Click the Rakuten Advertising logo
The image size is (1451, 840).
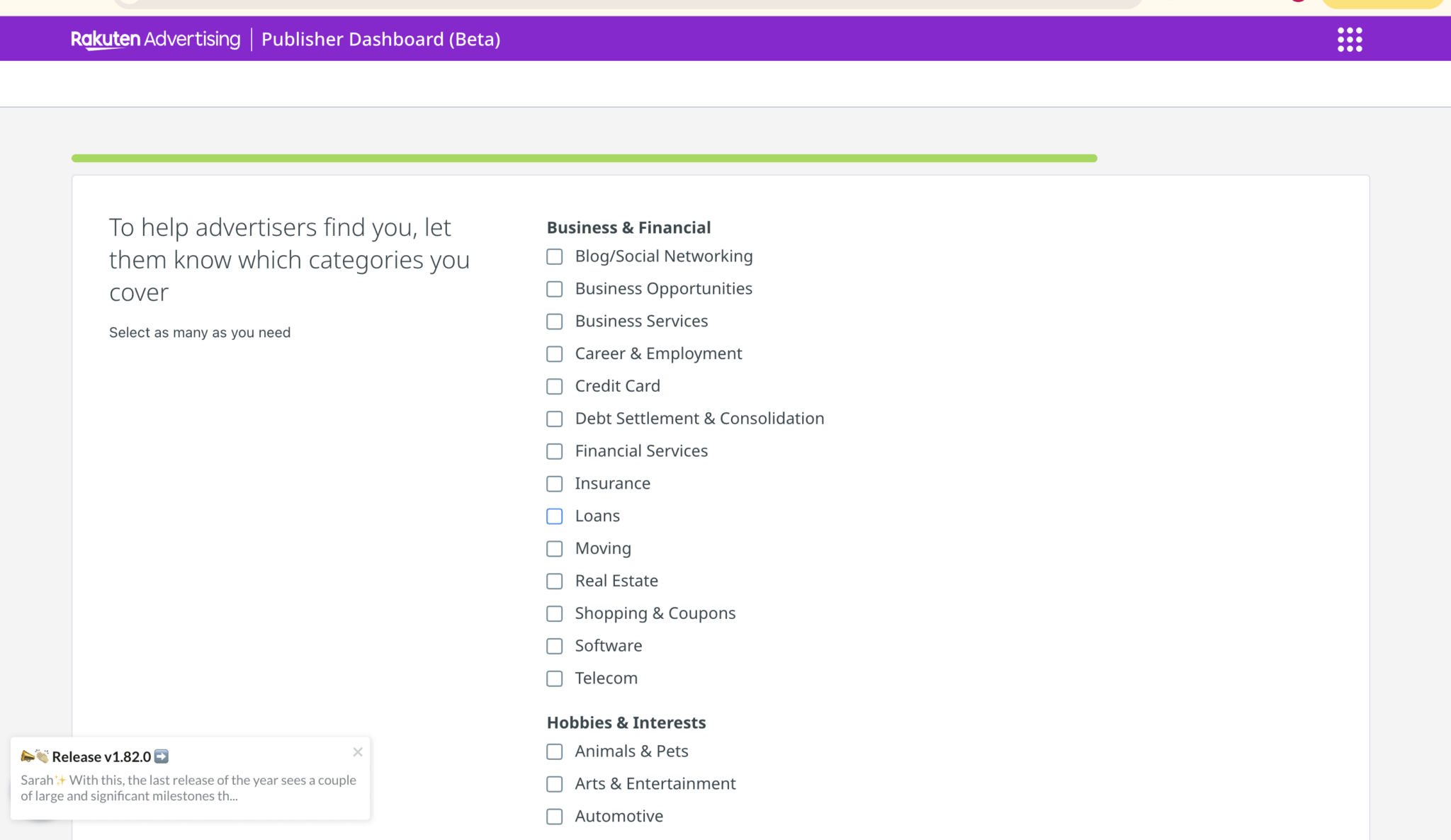pos(156,39)
